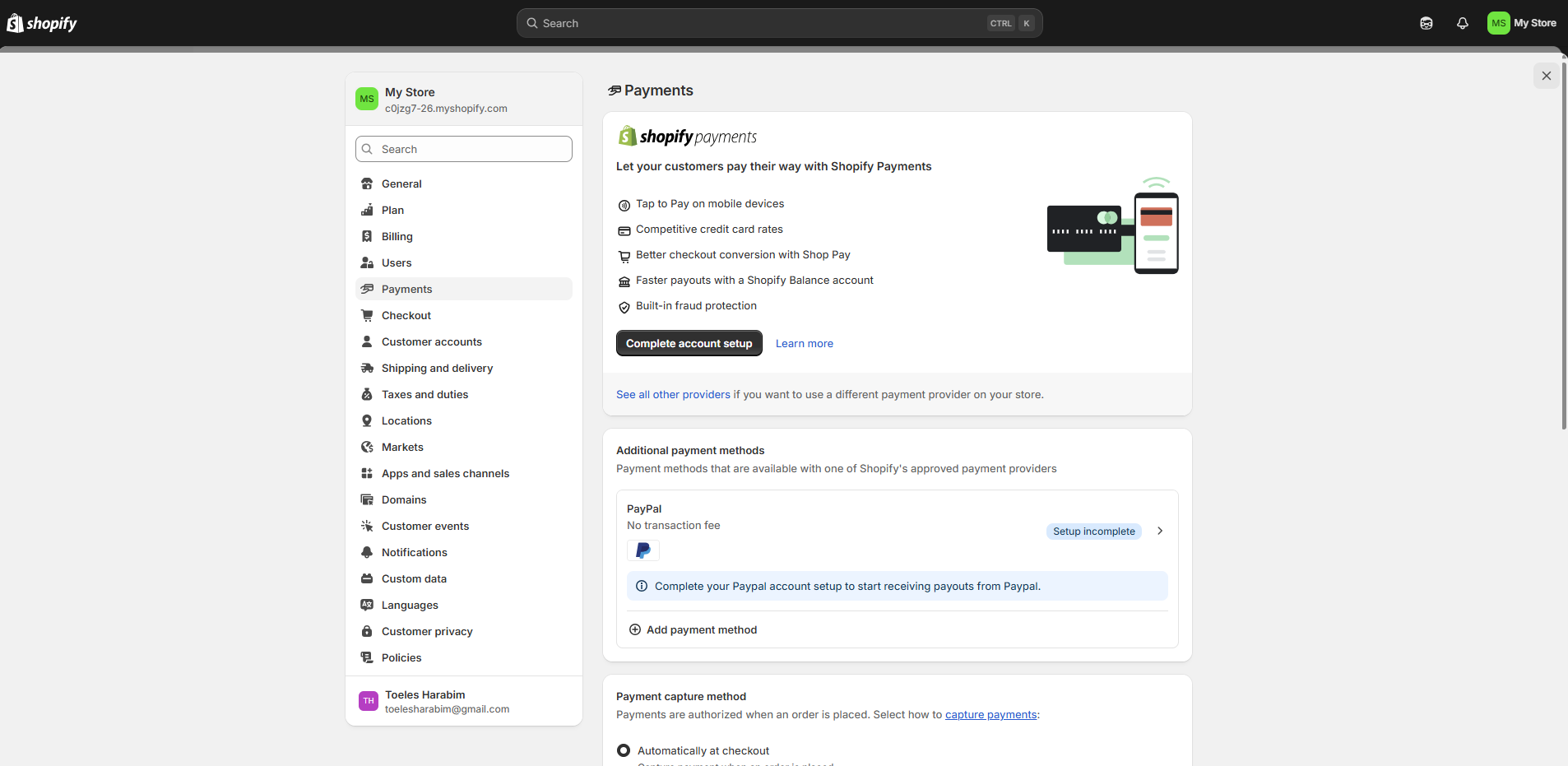
Task: Open the Sidekick assistant icon
Action: click(1427, 23)
